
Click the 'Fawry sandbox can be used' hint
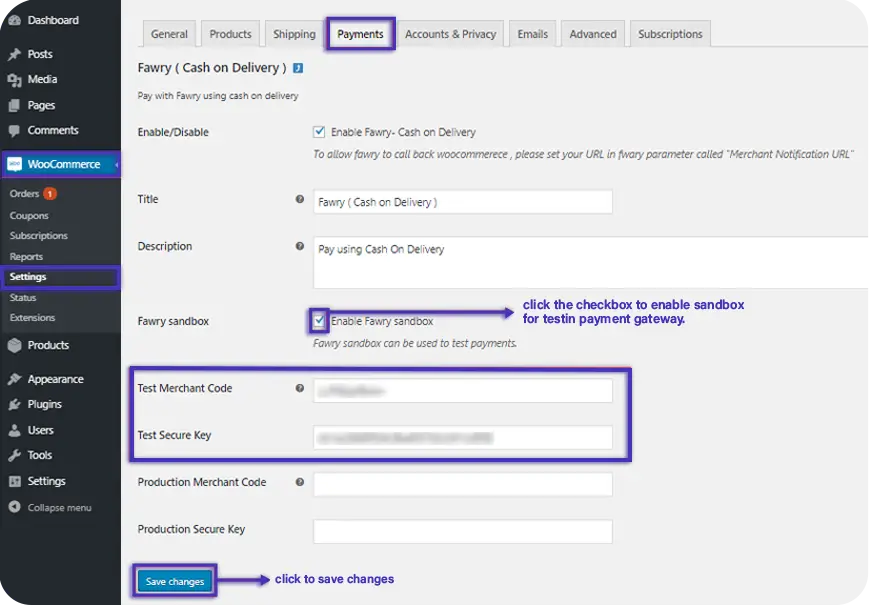click(415, 343)
